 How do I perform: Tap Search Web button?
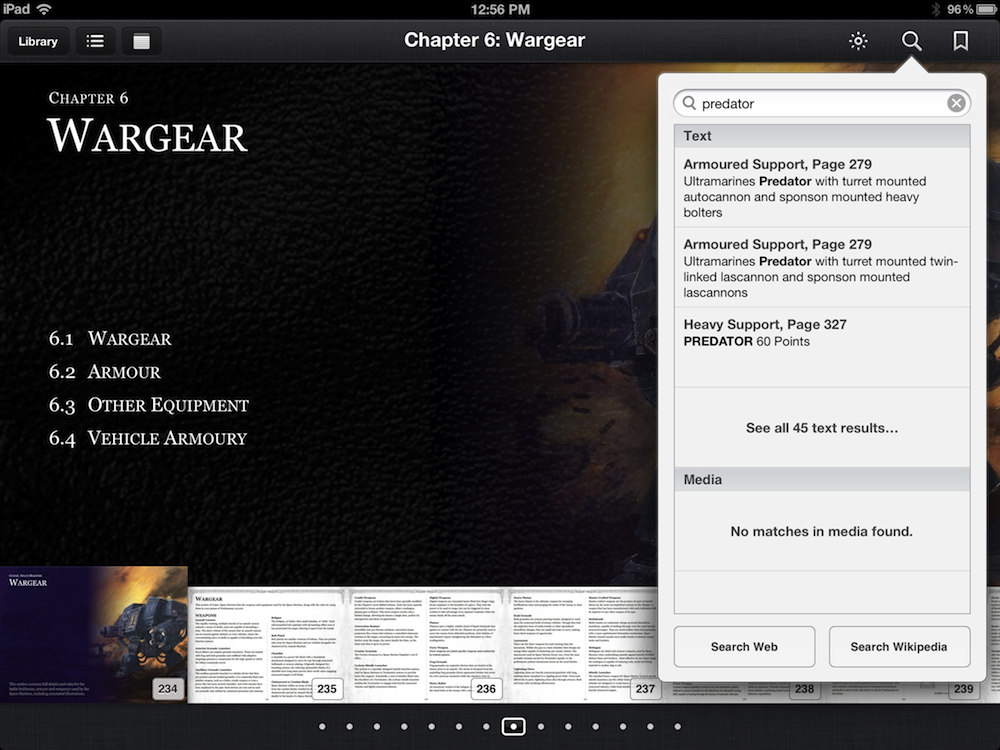click(744, 647)
